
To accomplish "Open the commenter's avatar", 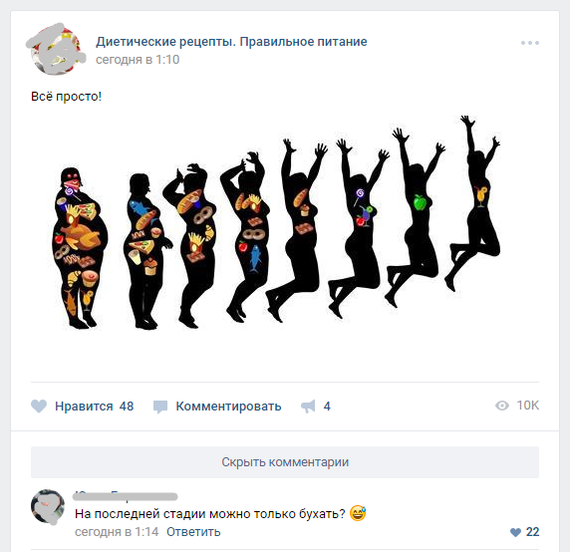I will point(48,506).
